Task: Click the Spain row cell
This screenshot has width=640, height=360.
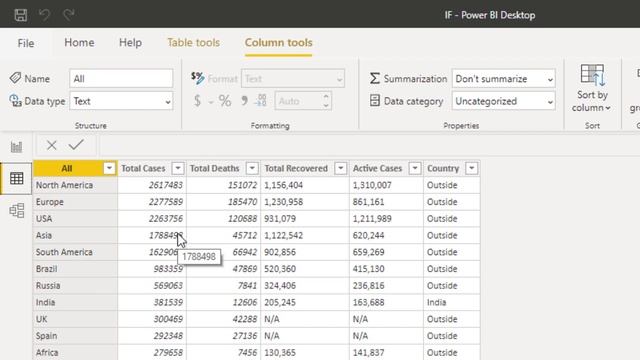Action: pyautogui.click(x=75, y=336)
